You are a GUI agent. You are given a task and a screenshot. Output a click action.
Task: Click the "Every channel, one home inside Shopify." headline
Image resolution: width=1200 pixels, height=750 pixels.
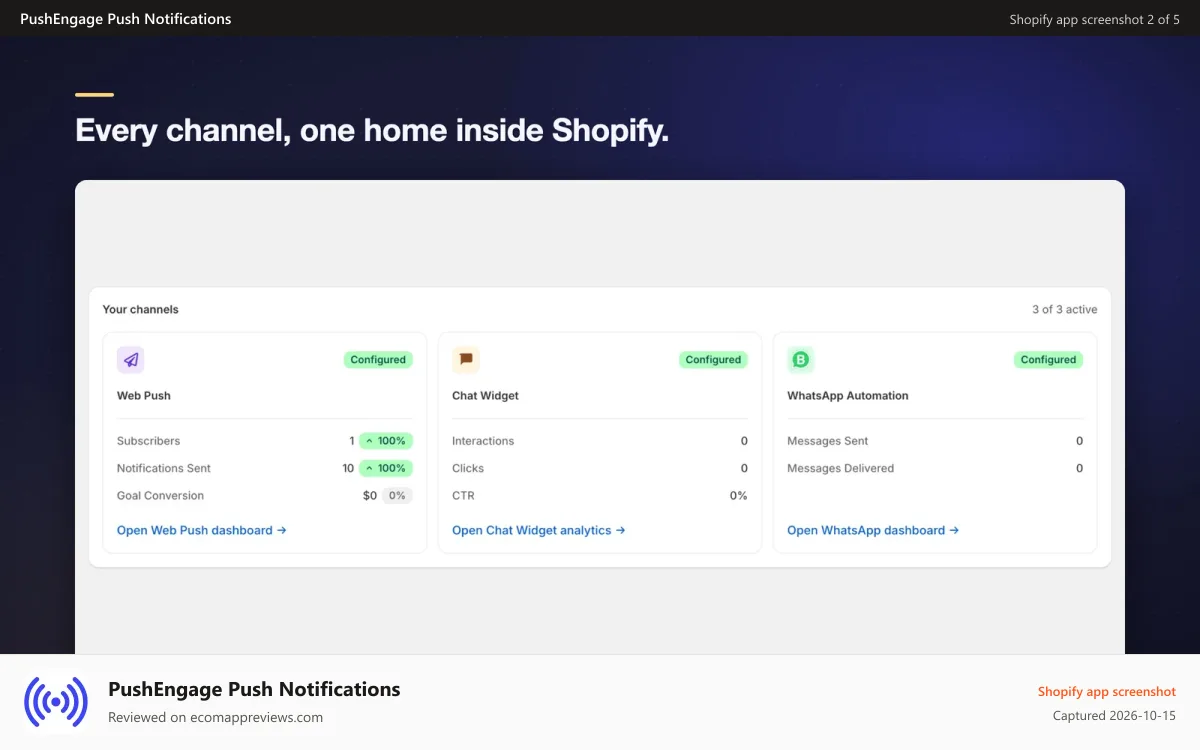(x=372, y=131)
